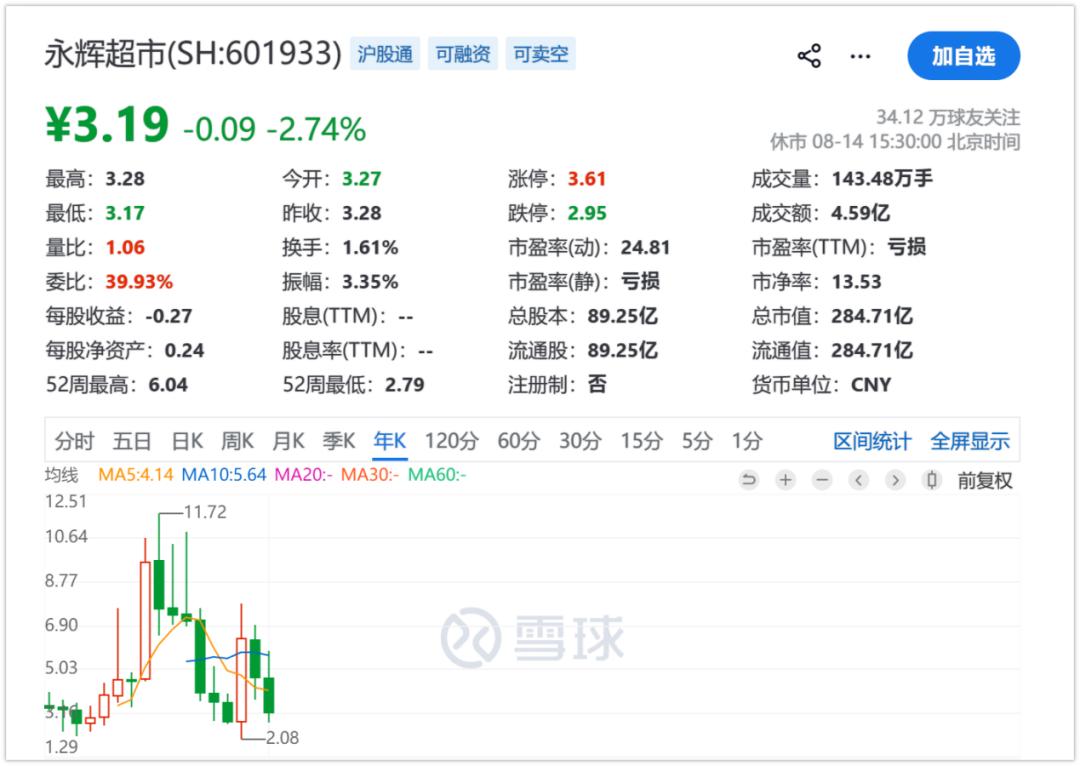Click the 跌停 value 2.95
Image resolution: width=1080 pixels, height=766 pixels.
coord(586,213)
